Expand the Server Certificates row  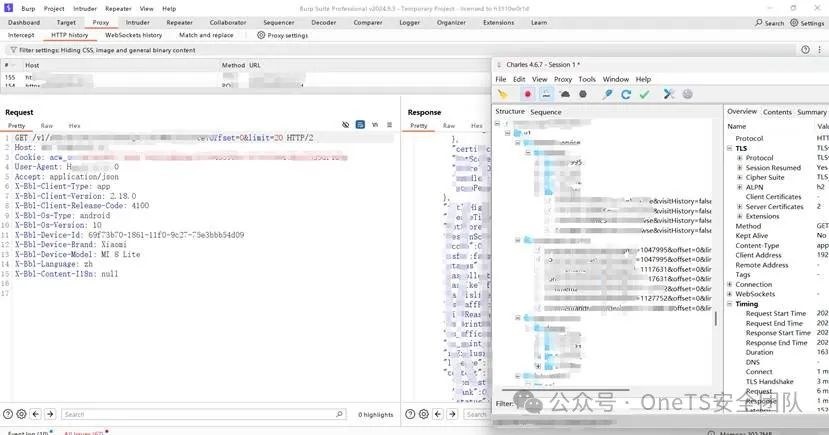740,207
